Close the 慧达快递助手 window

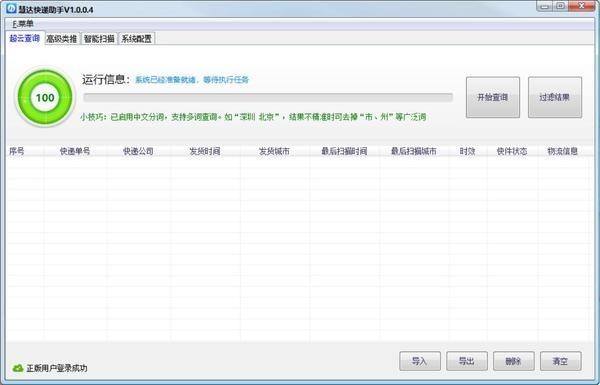(581, 6)
